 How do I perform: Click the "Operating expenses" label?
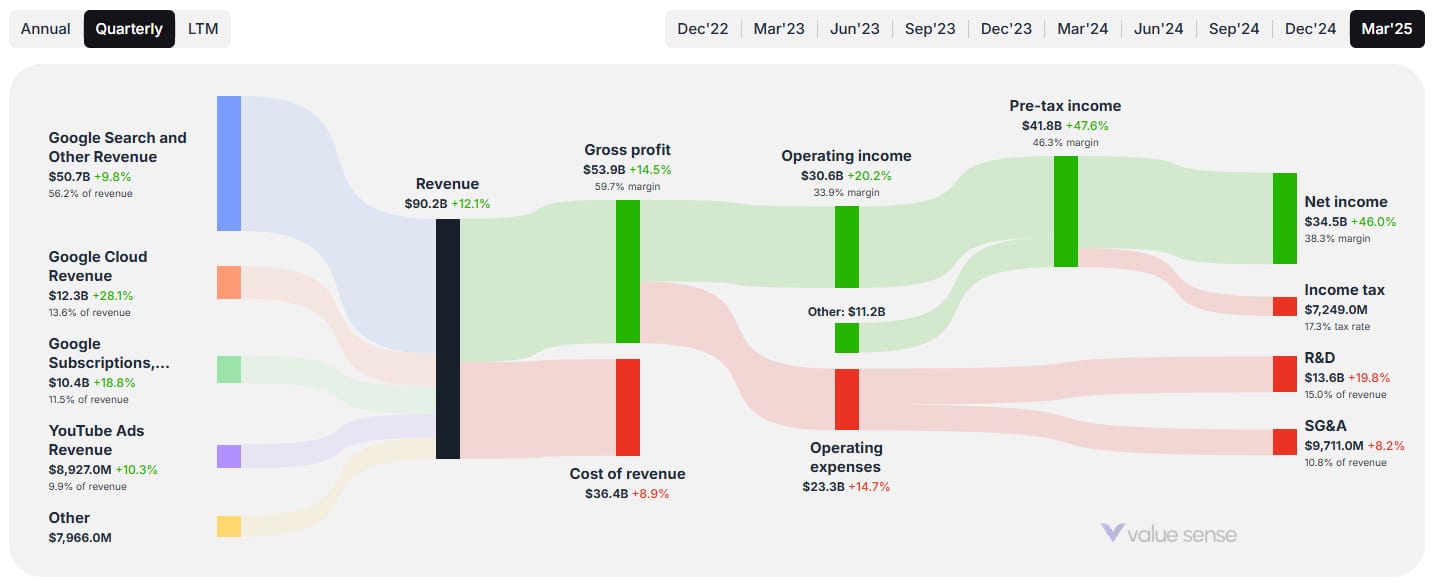click(846, 457)
